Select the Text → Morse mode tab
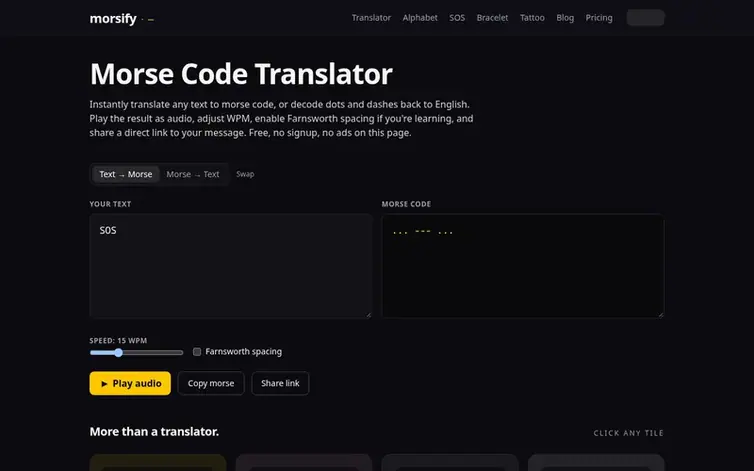The height and width of the screenshot is (471, 754). [126, 174]
